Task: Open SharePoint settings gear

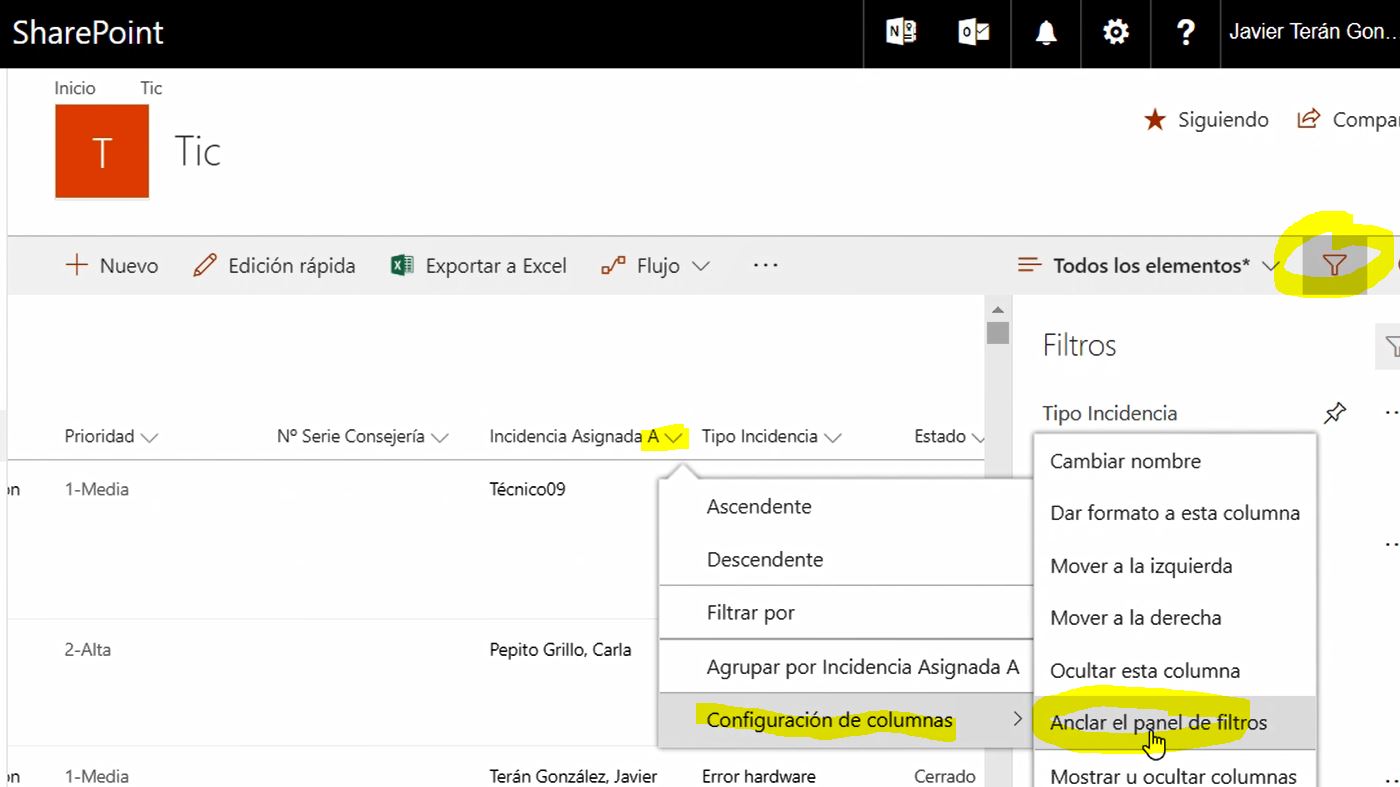Action: (1115, 32)
